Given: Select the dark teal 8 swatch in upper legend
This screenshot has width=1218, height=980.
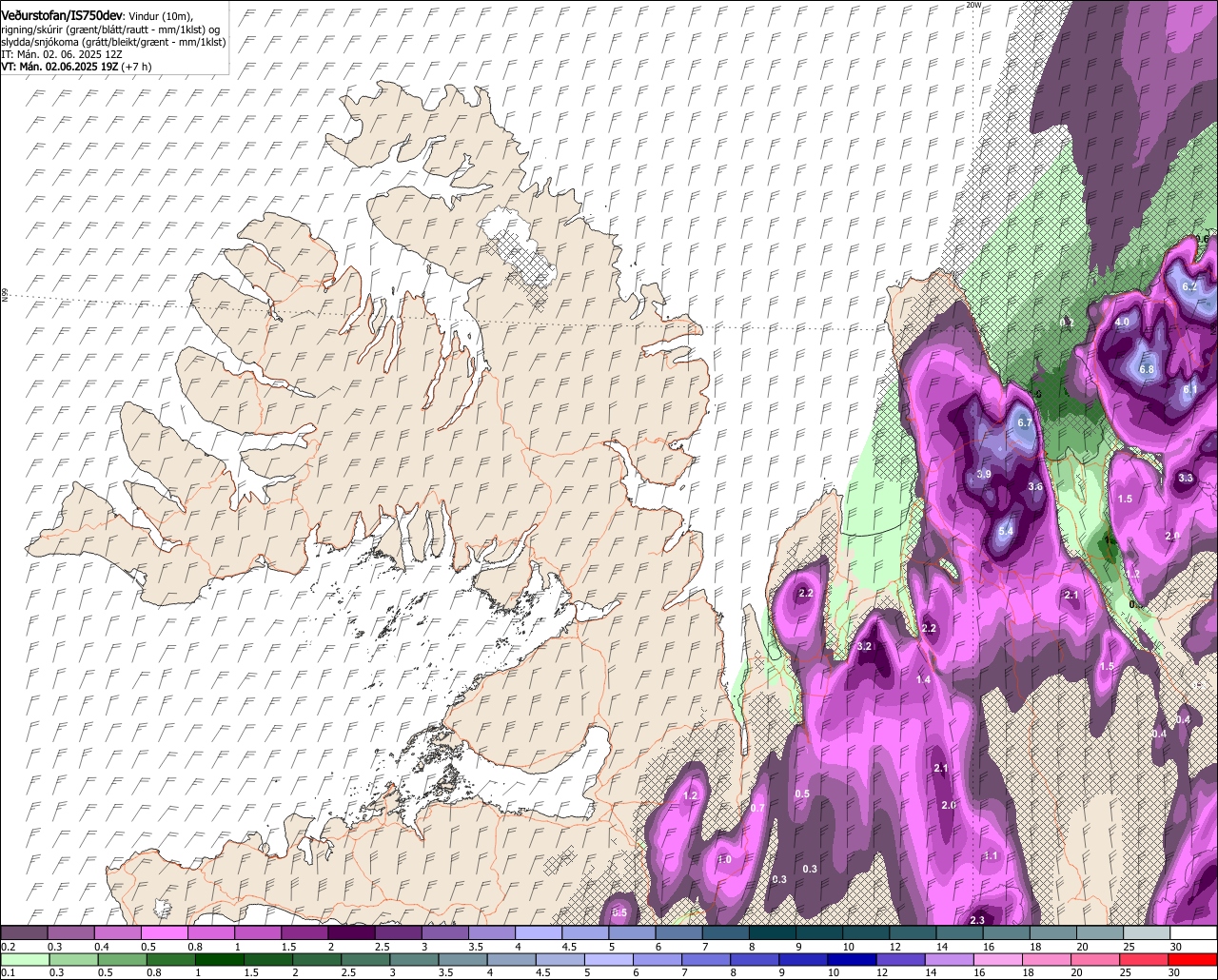Looking at the screenshot, I should (x=773, y=932).
